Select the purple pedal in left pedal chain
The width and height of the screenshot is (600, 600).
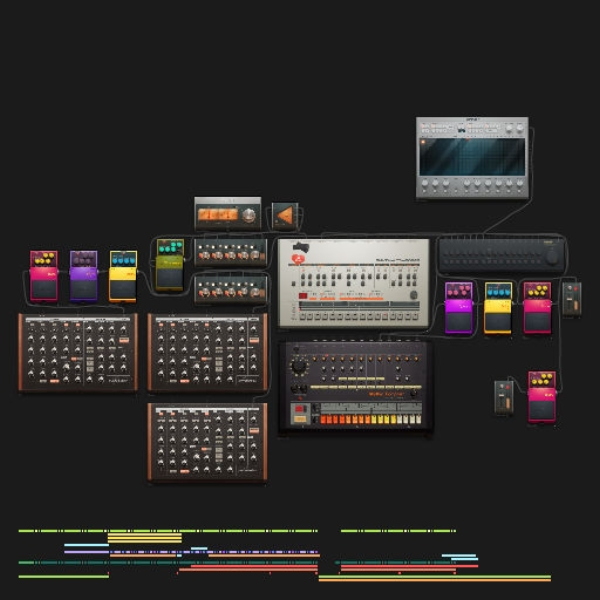tap(83, 276)
